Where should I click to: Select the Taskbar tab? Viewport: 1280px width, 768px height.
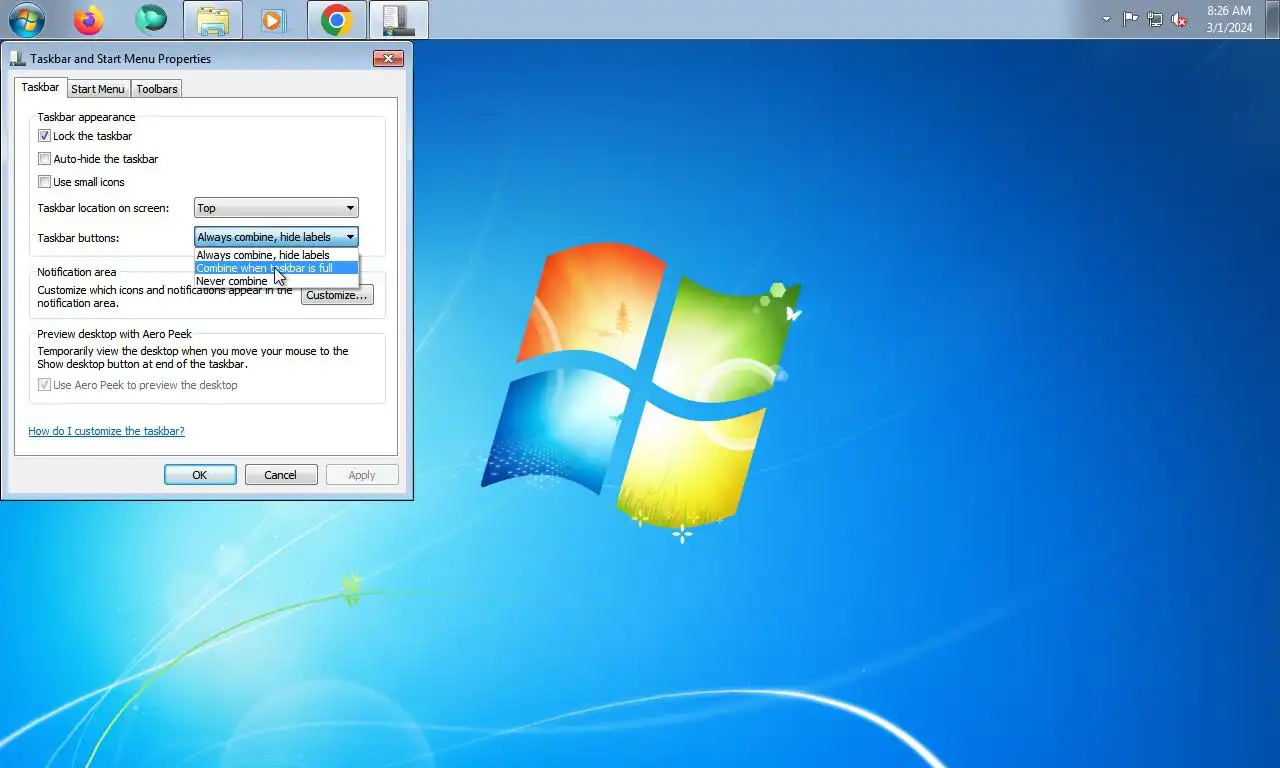(x=41, y=87)
